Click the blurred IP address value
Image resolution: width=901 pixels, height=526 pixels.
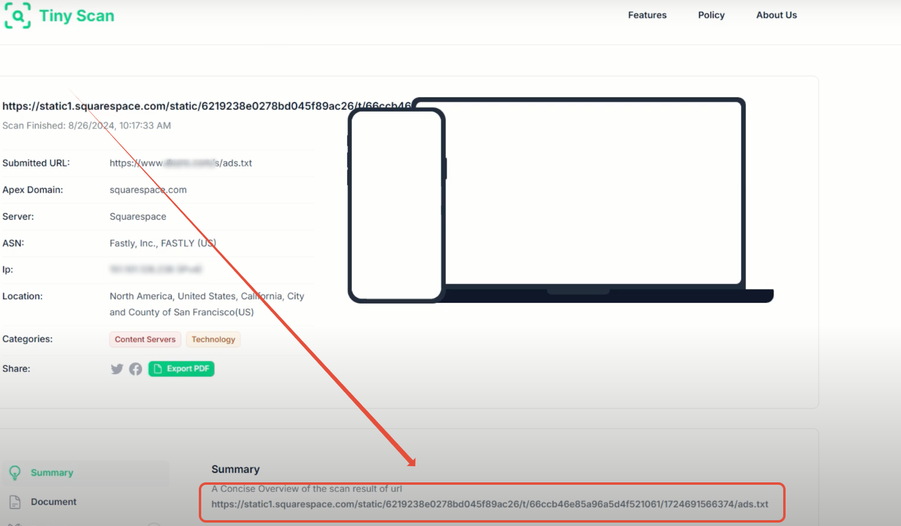155,270
